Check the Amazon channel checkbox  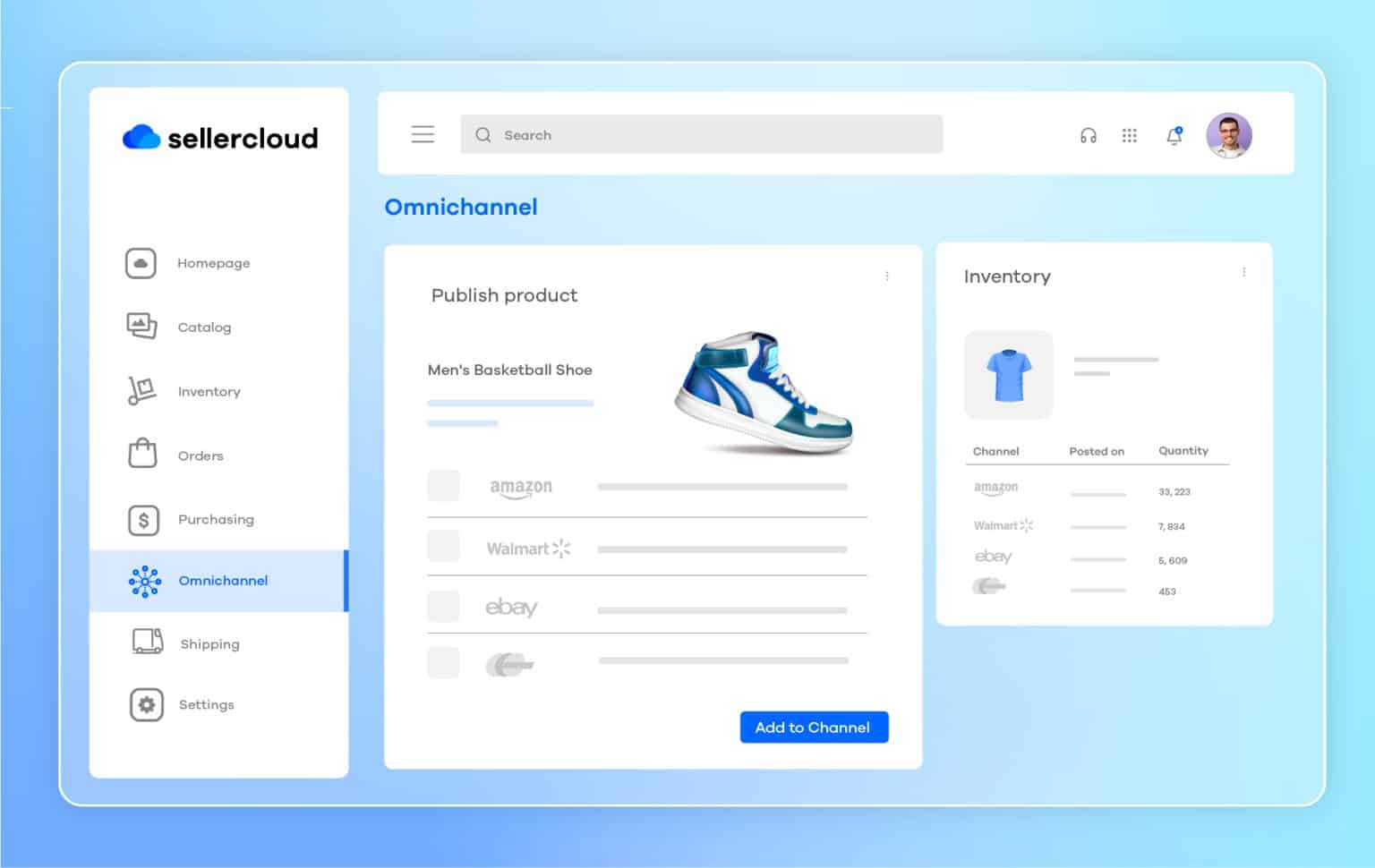[443, 486]
